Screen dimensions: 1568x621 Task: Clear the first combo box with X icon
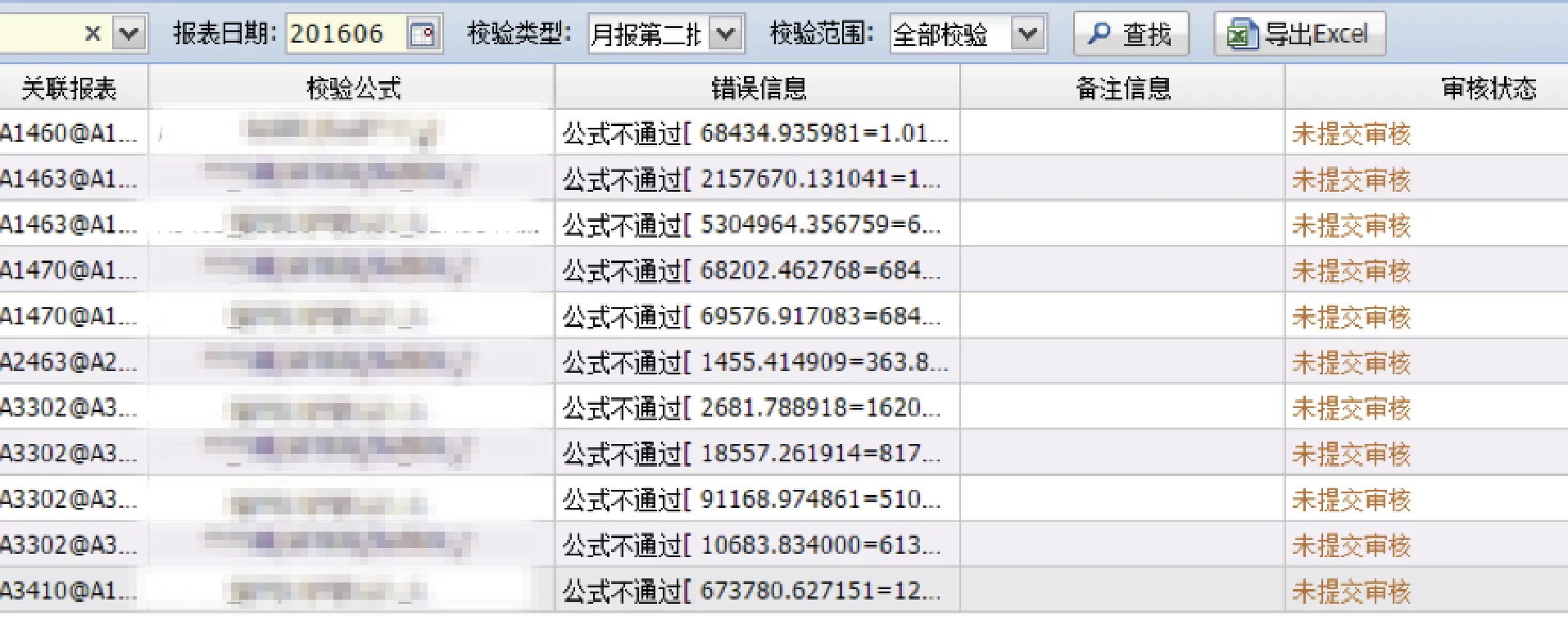93,34
